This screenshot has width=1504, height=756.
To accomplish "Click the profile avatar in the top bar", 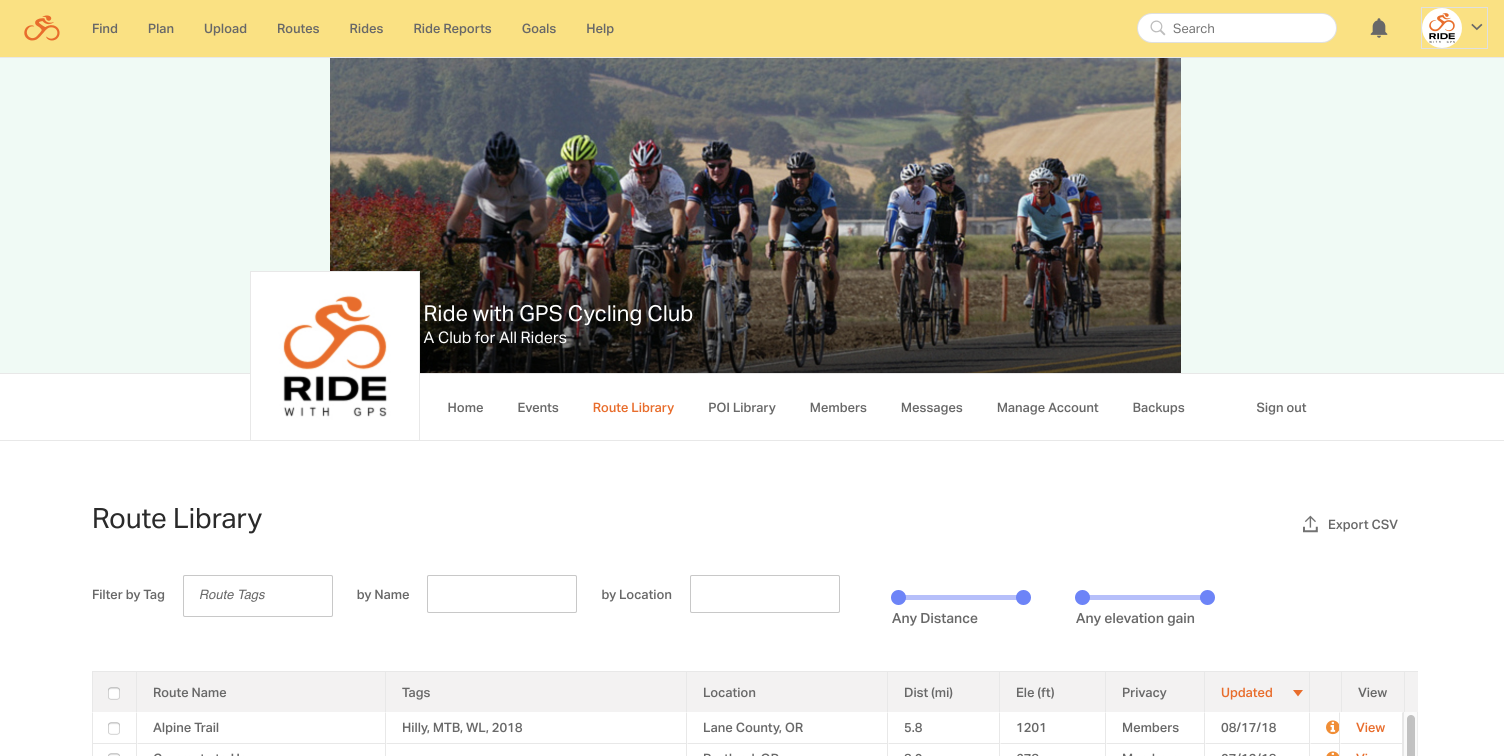I will [x=1442, y=28].
